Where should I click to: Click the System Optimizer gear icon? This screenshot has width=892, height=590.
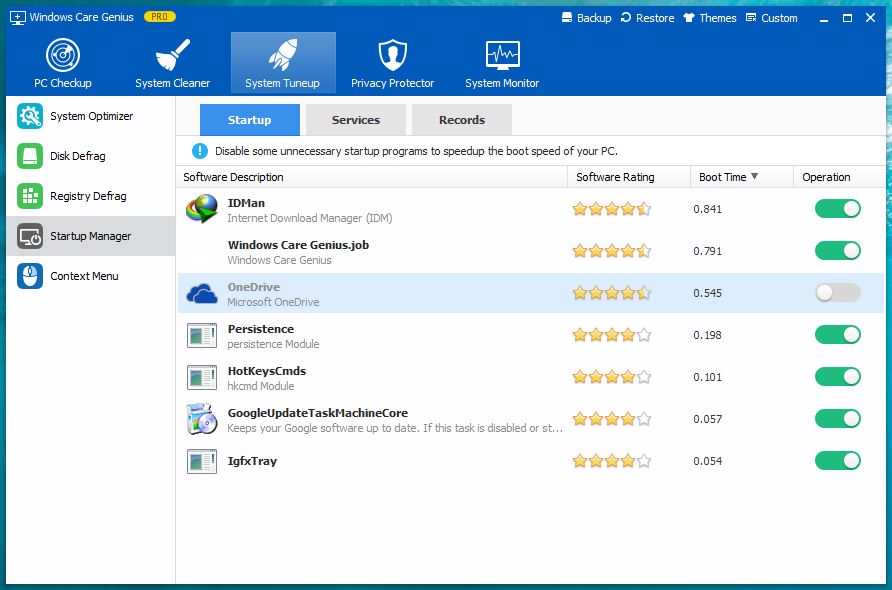coord(30,116)
